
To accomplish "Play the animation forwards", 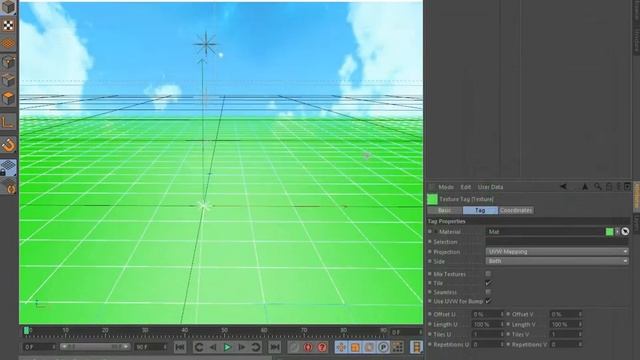I will pos(227,347).
